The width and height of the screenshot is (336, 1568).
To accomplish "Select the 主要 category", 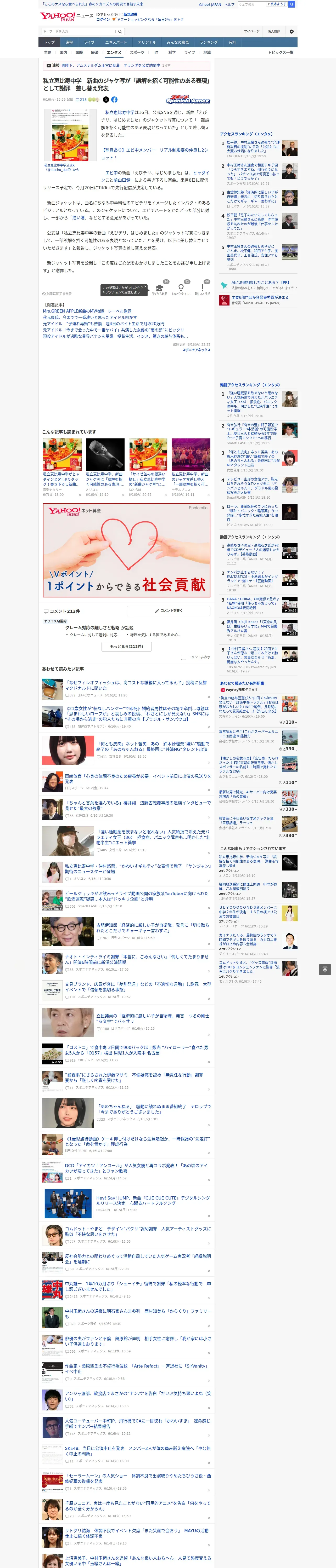I will 48,52.
